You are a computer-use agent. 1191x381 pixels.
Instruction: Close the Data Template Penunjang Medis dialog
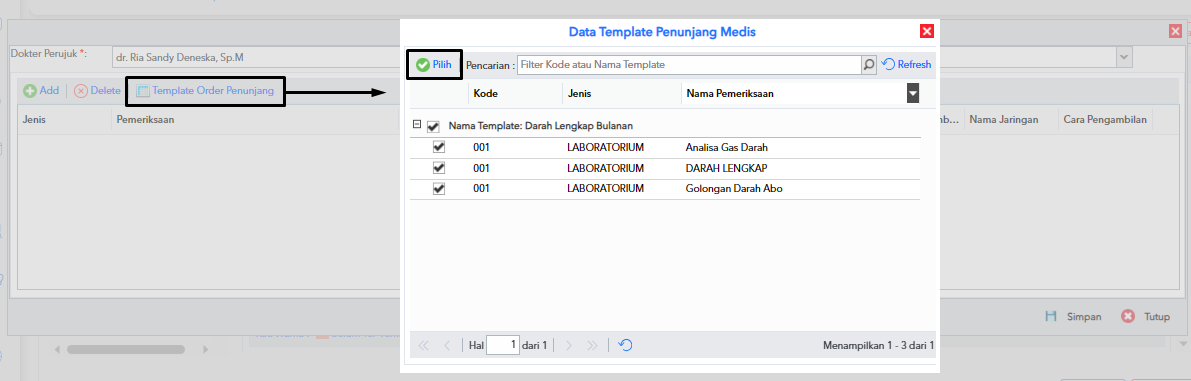click(x=927, y=31)
